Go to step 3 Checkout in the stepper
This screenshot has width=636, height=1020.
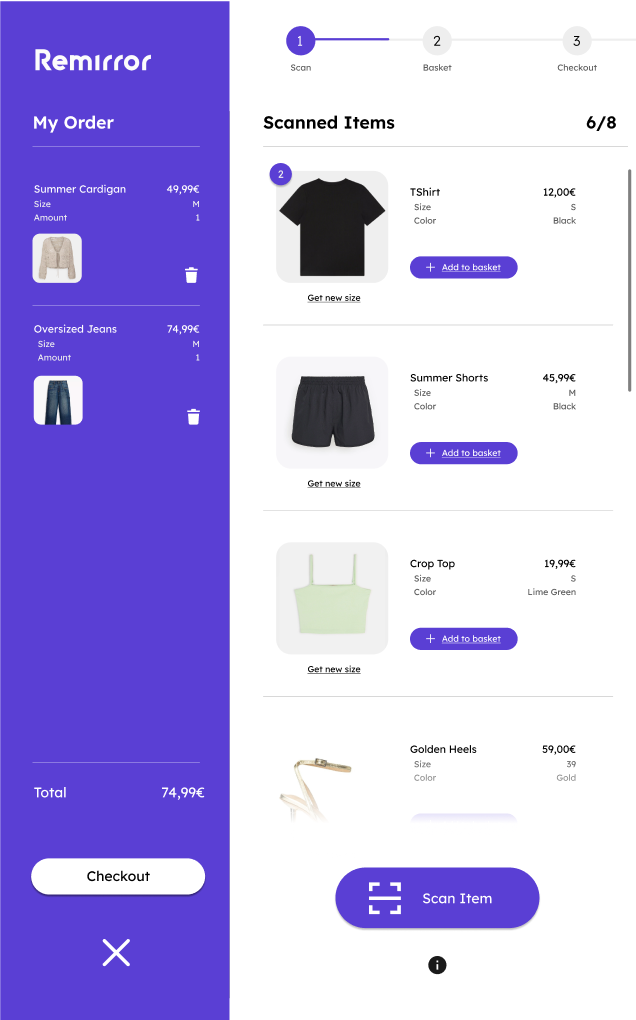pos(577,41)
